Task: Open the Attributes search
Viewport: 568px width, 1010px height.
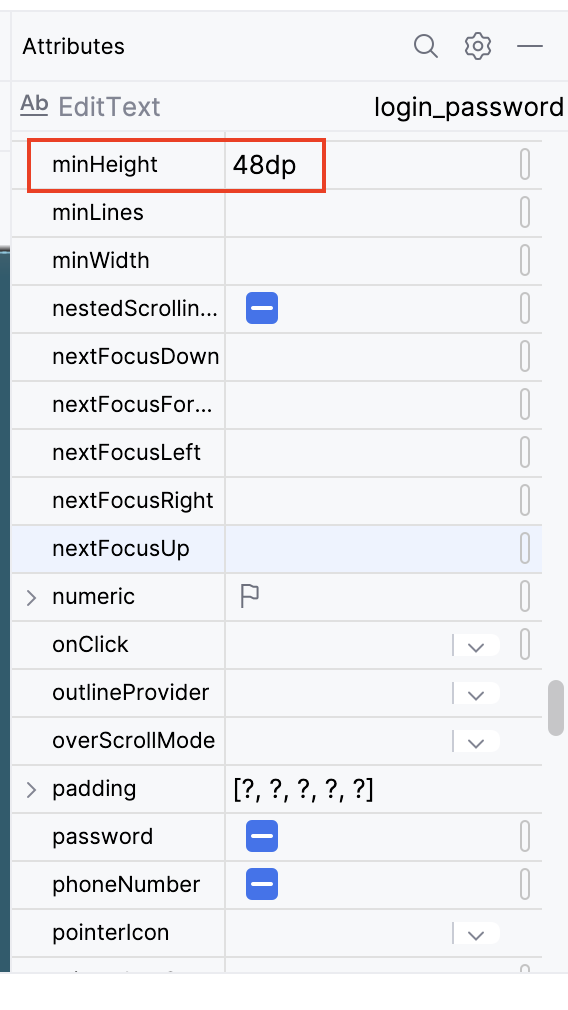Action: coord(426,46)
